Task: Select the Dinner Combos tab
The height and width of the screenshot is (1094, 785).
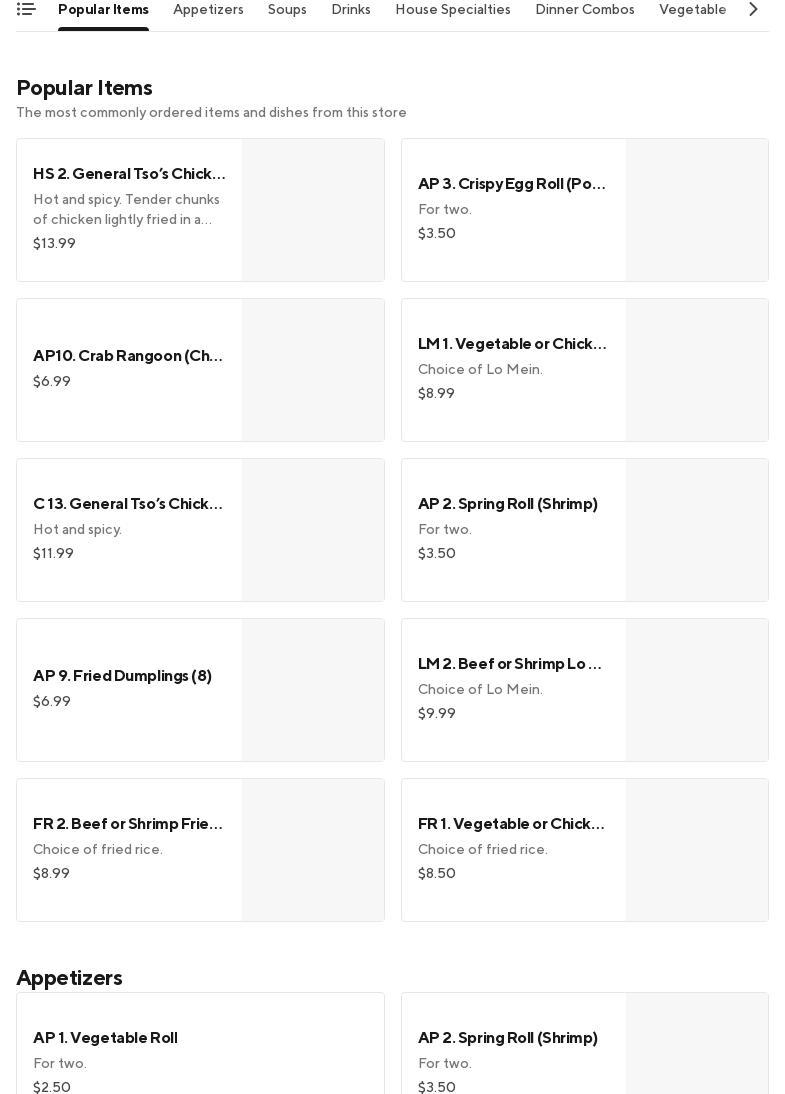Action: click(x=585, y=10)
